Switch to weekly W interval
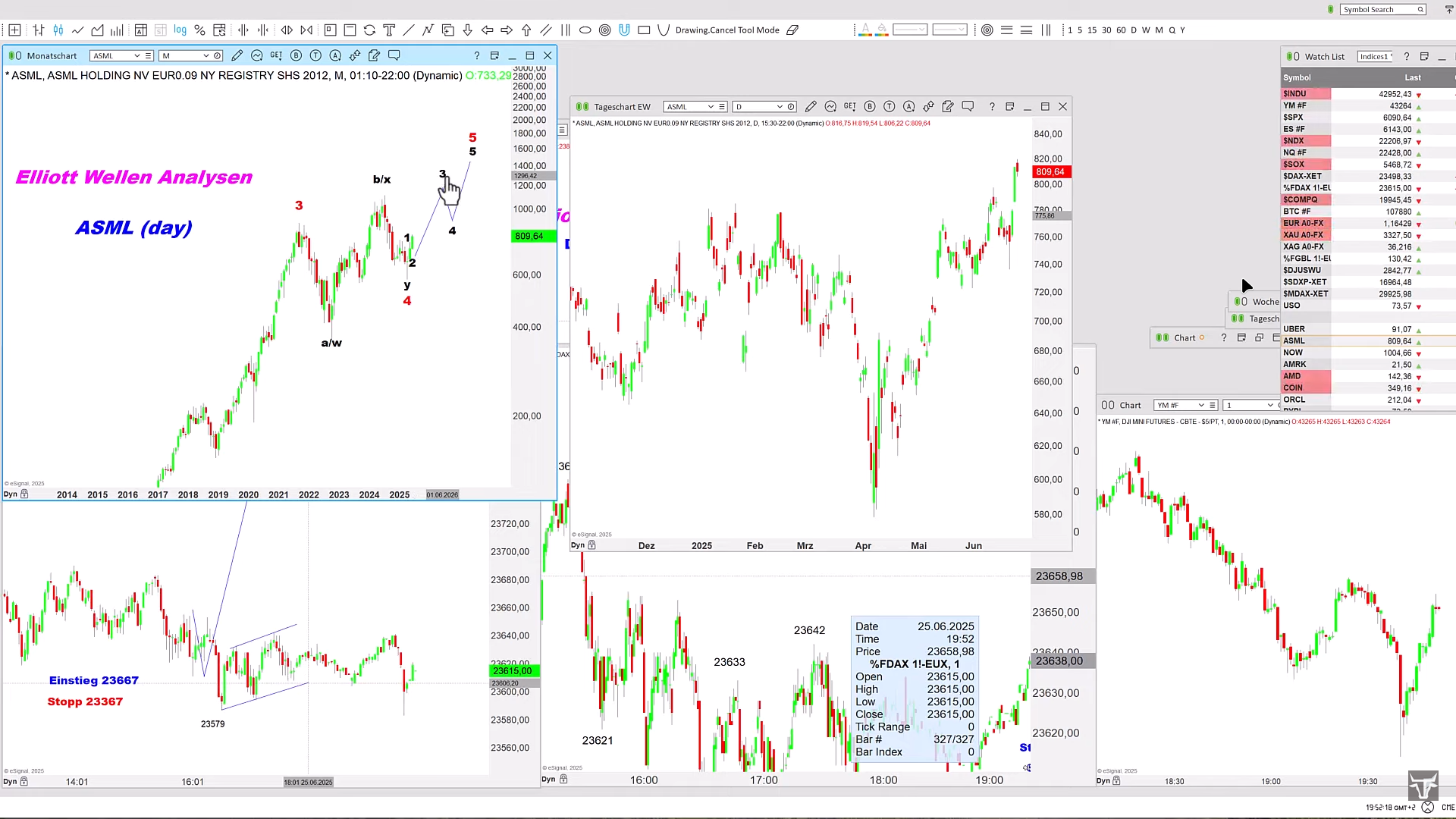1456x819 pixels. click(1146, 30)
